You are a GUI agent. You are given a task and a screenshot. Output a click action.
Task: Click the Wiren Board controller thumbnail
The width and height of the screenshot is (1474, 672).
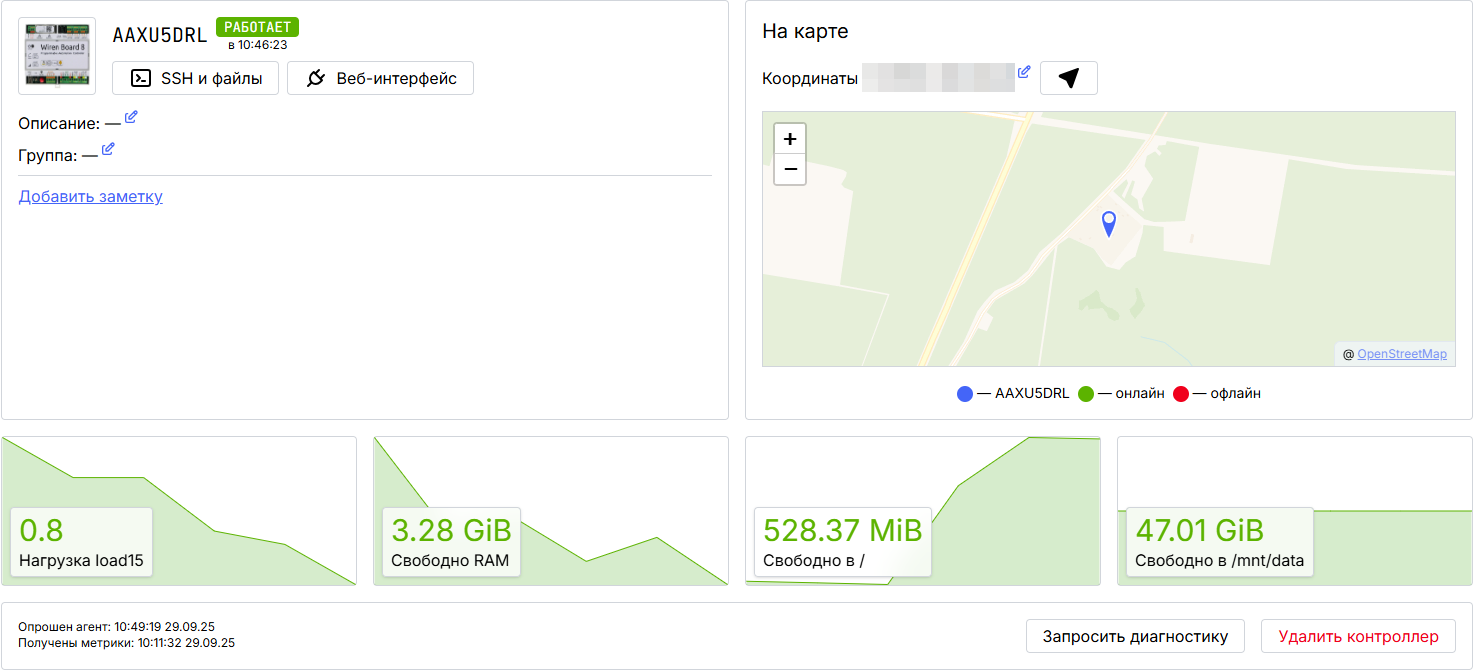click(57, 56)
